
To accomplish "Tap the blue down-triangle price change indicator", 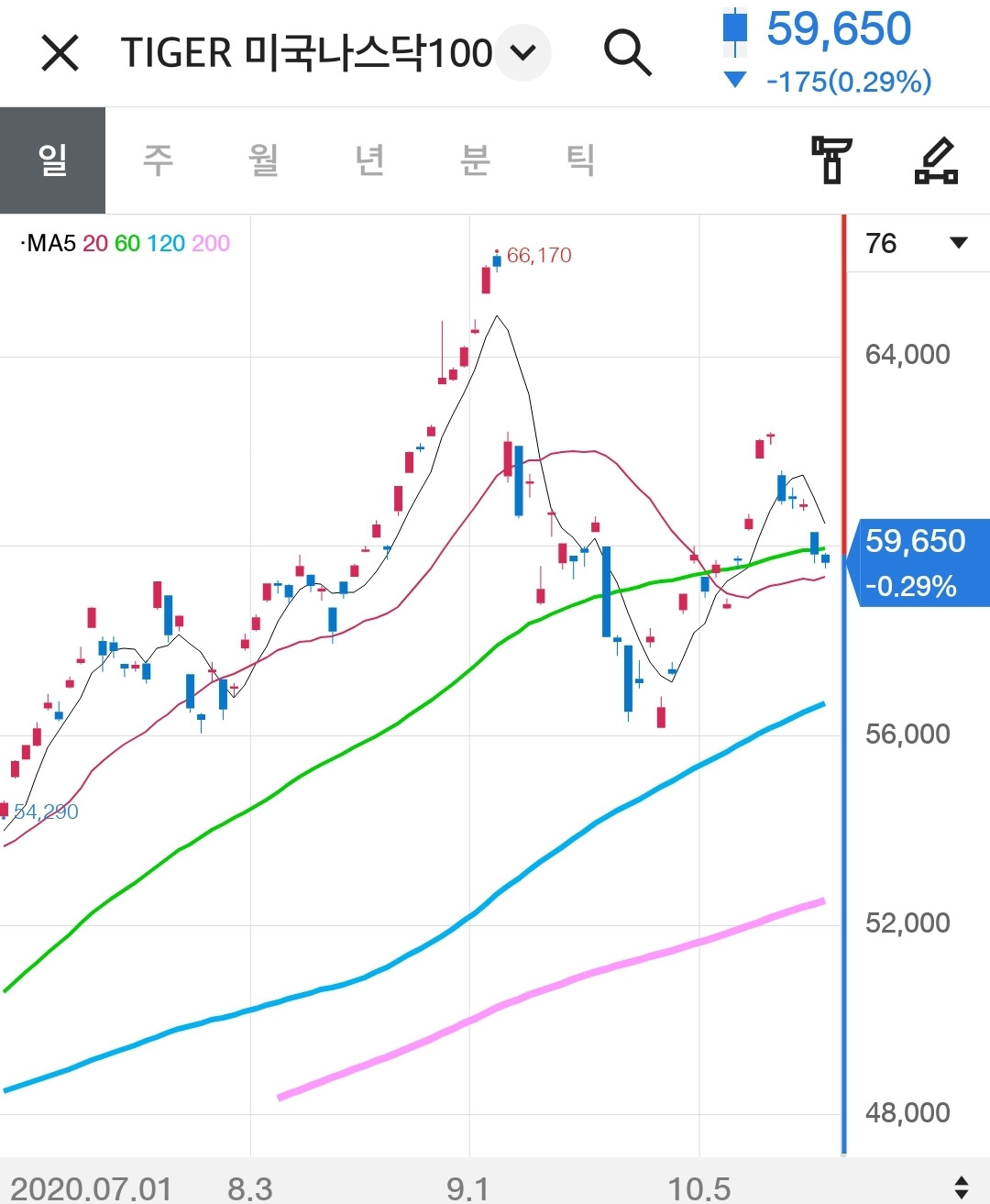I will (x=735, y=81).
